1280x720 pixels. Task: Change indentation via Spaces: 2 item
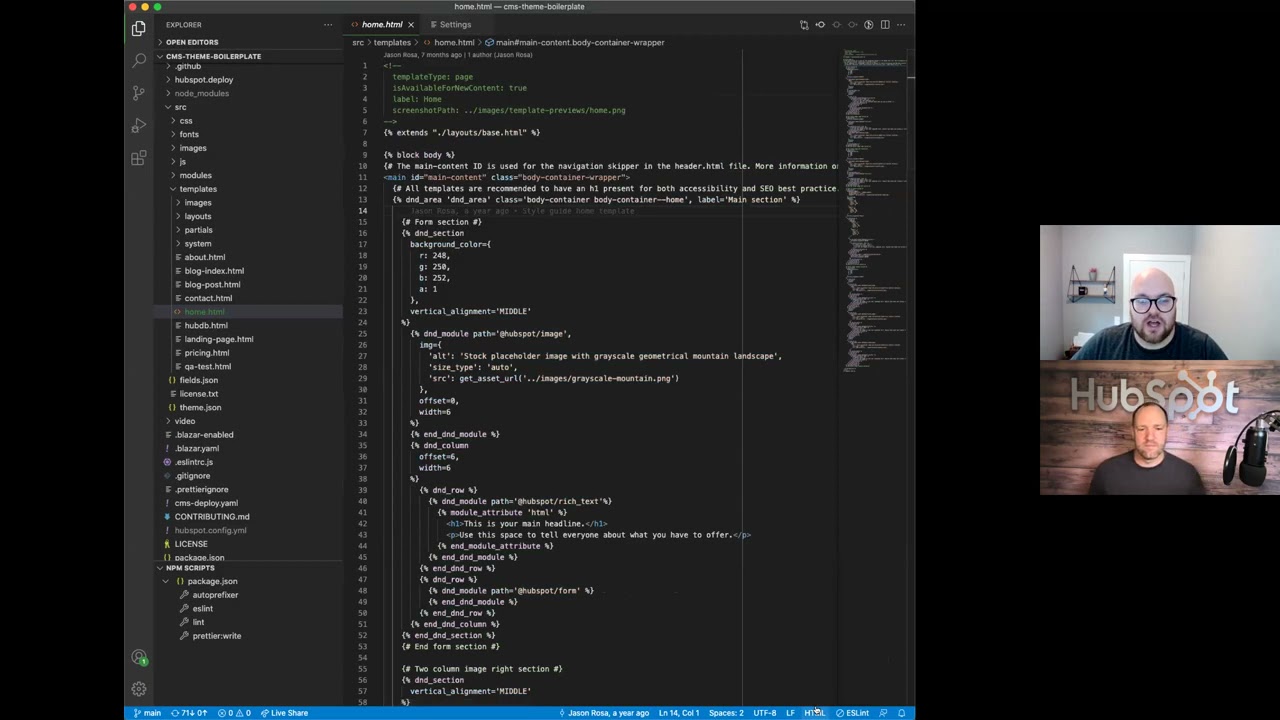pyautogui.click(x=726, y=713)
